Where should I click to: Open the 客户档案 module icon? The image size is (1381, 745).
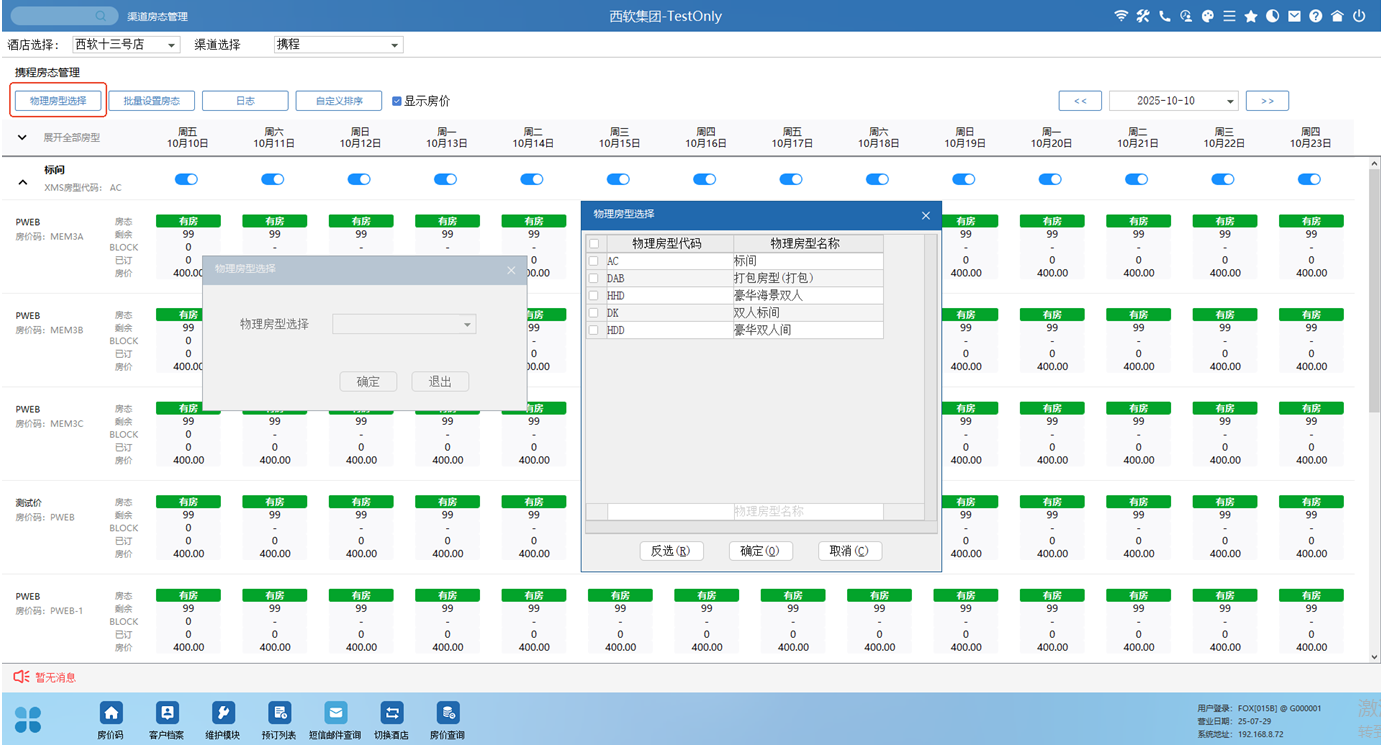tap(167, 713)
